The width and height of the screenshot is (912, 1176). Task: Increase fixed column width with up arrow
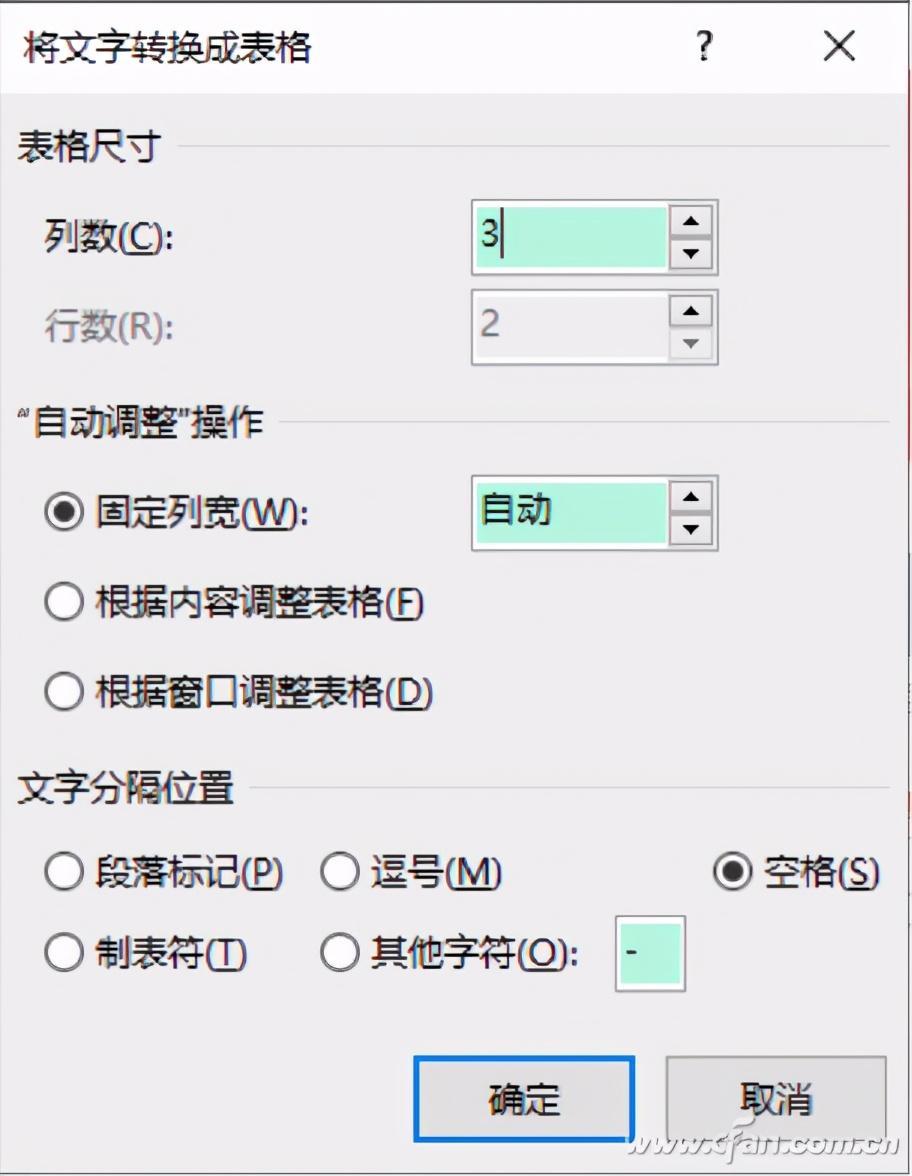pyautogui.click(x=690, y=497)
